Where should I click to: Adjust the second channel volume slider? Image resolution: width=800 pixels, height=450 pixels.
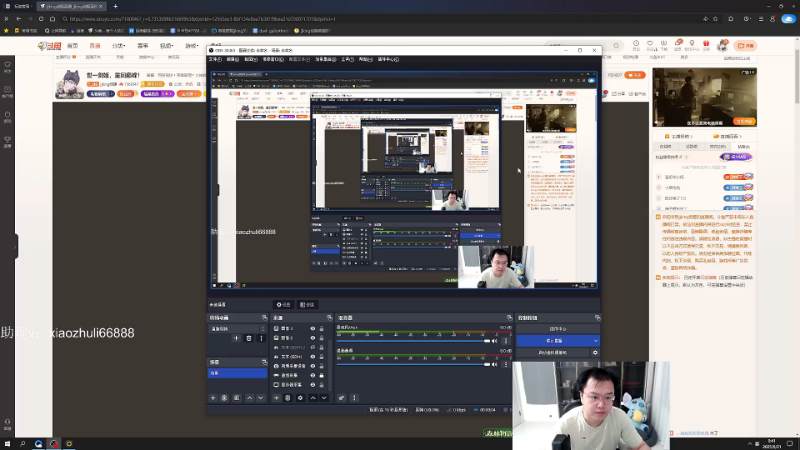point(413,364)
